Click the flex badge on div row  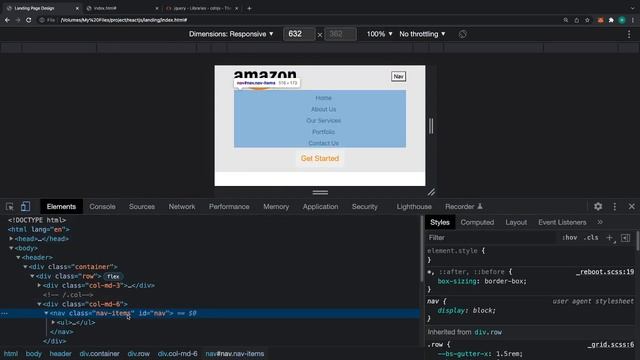(113, 276)
